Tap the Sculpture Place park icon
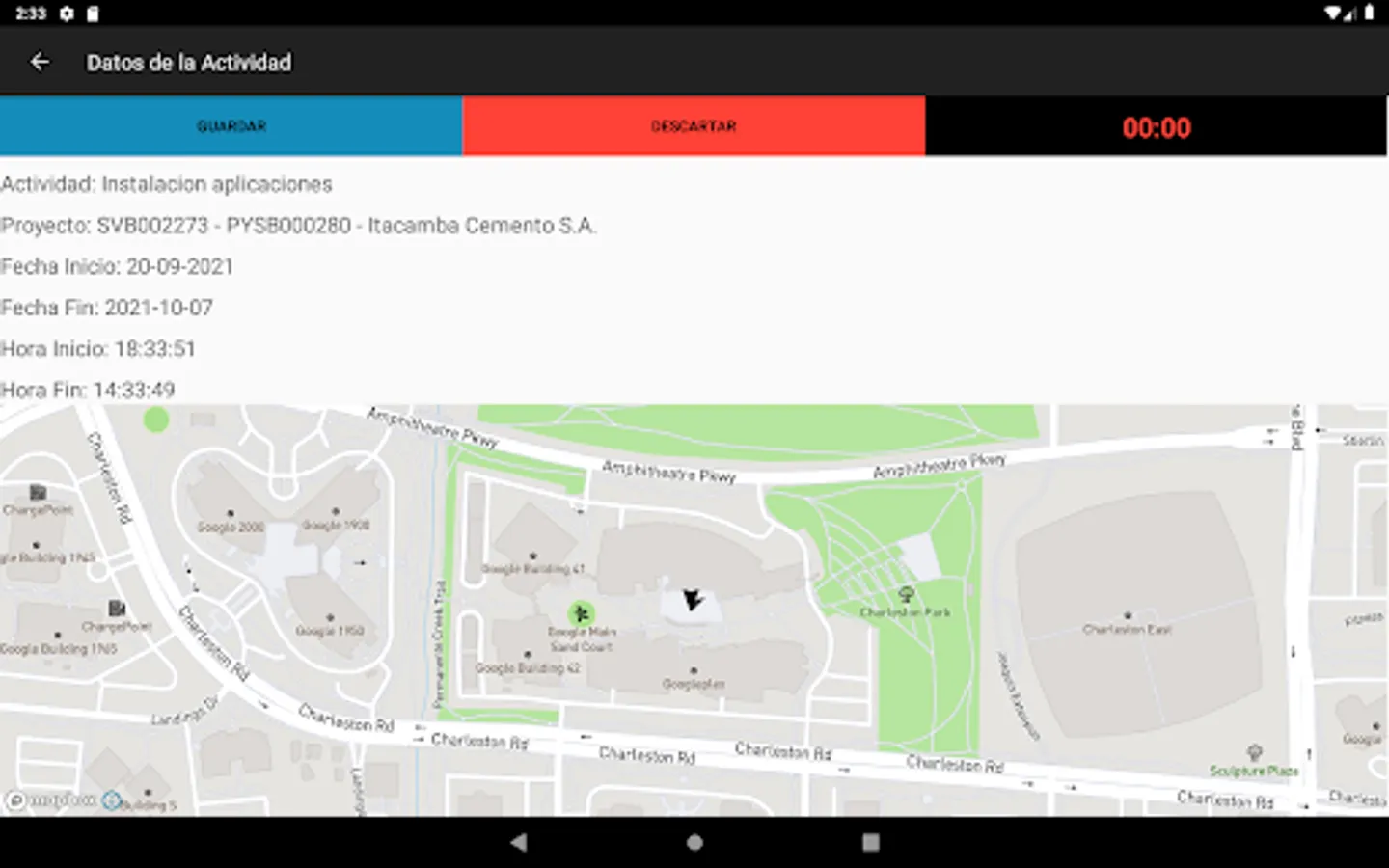 [1254, 752]
